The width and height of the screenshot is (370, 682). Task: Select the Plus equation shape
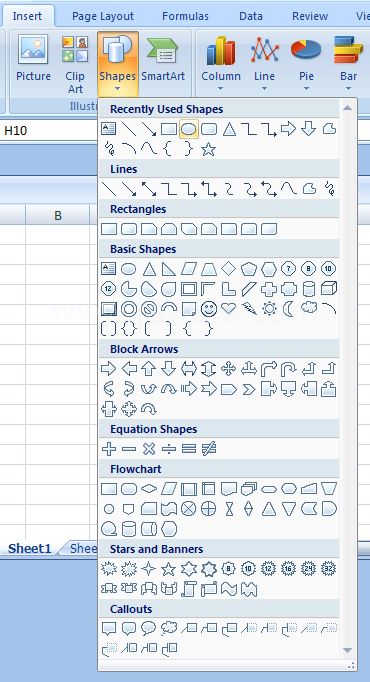108,448
